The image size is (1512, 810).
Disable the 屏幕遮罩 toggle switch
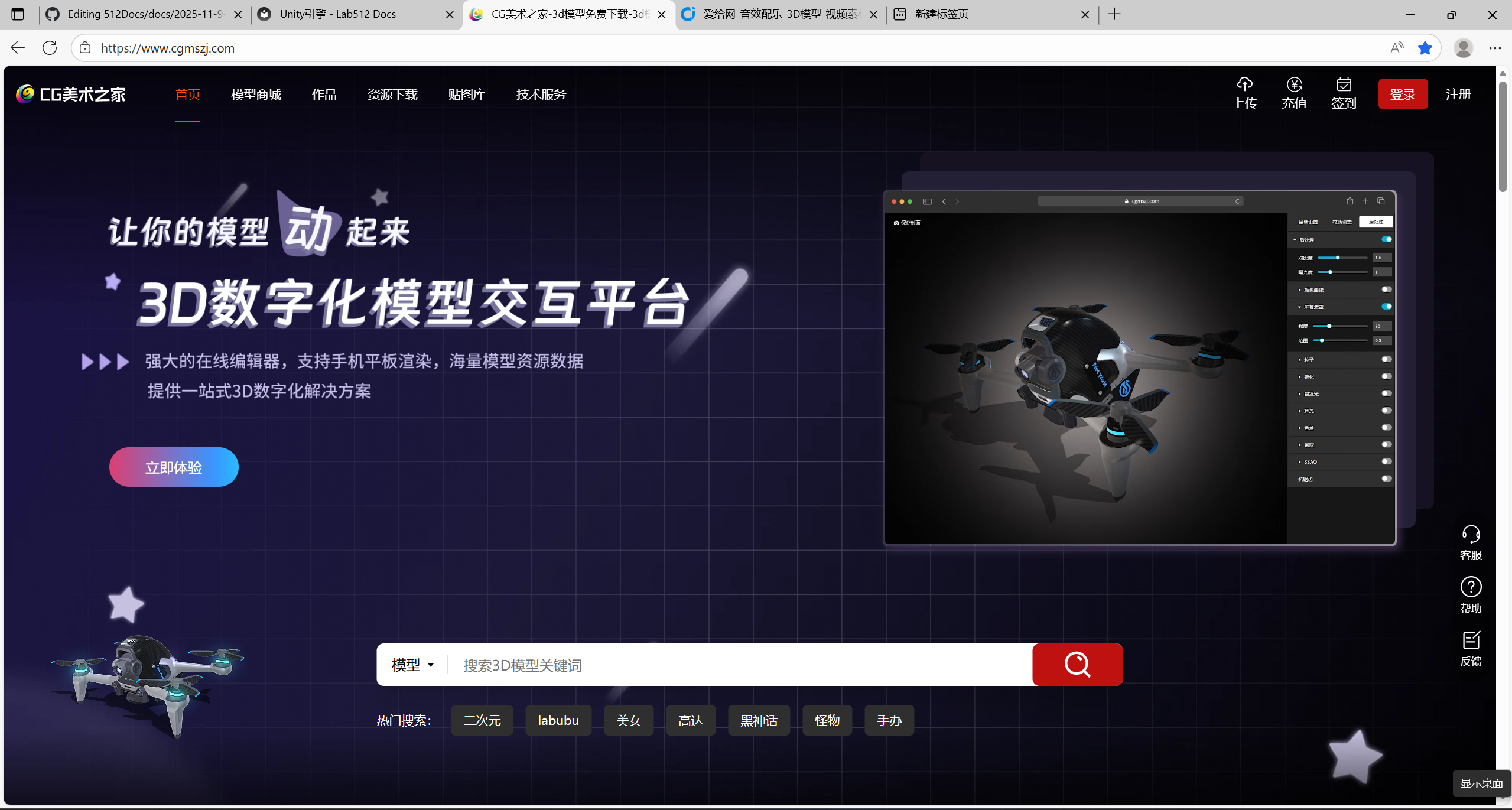[x=1386, y=307]
